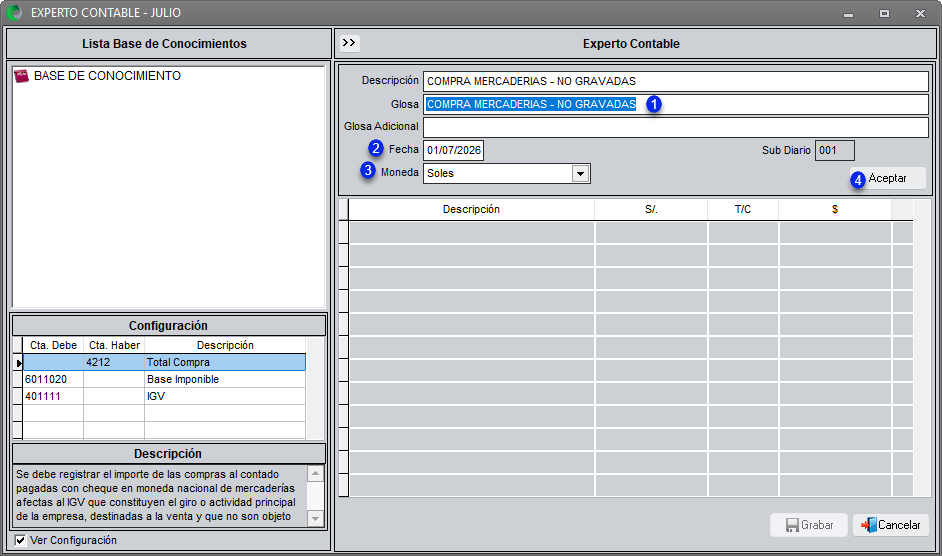Screen dimensions: 942x556
Task: Click the description box scroll down arrow
Action: [x=315, y=518]
